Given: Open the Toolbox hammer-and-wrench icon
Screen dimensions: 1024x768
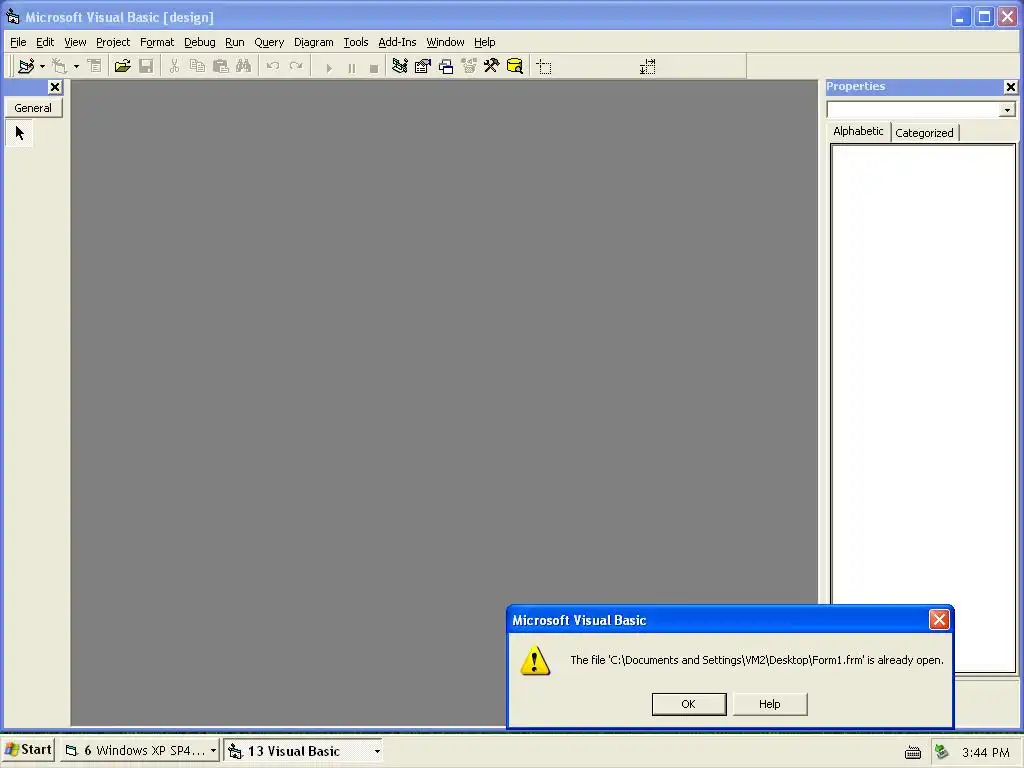Looking at the screenshot, I should click(x=492, y=66).
